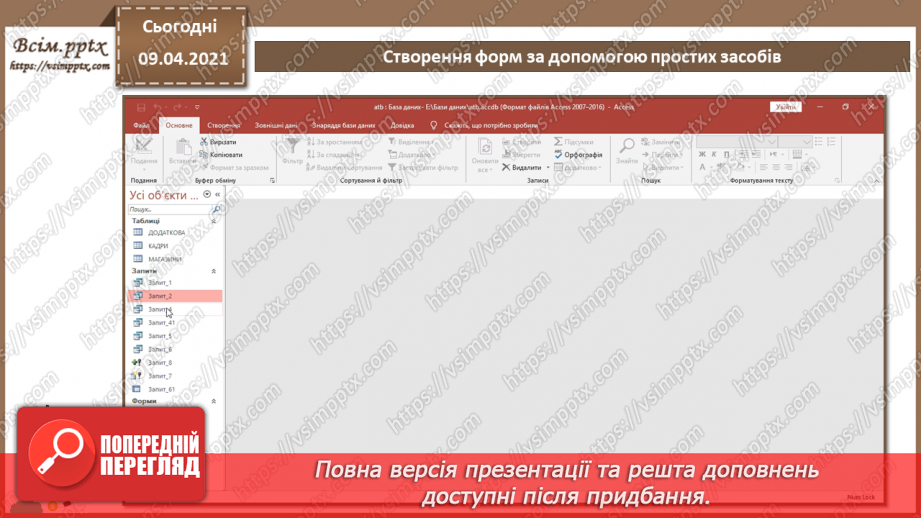The width and height of the screenshot is (921, 518).
Task: Click the Увійти sign-in button
Action: (x=785, y=107)
